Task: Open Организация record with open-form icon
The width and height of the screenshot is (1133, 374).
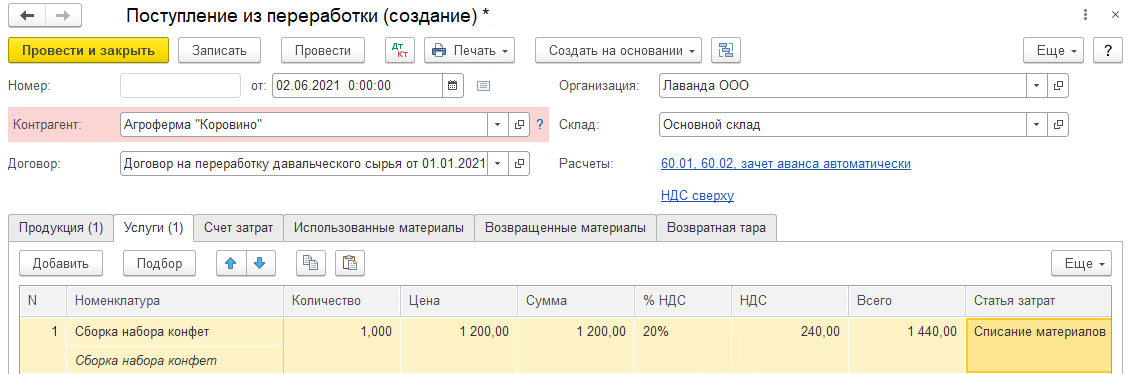Action: pyautogui.click(x=1058, y=85)
